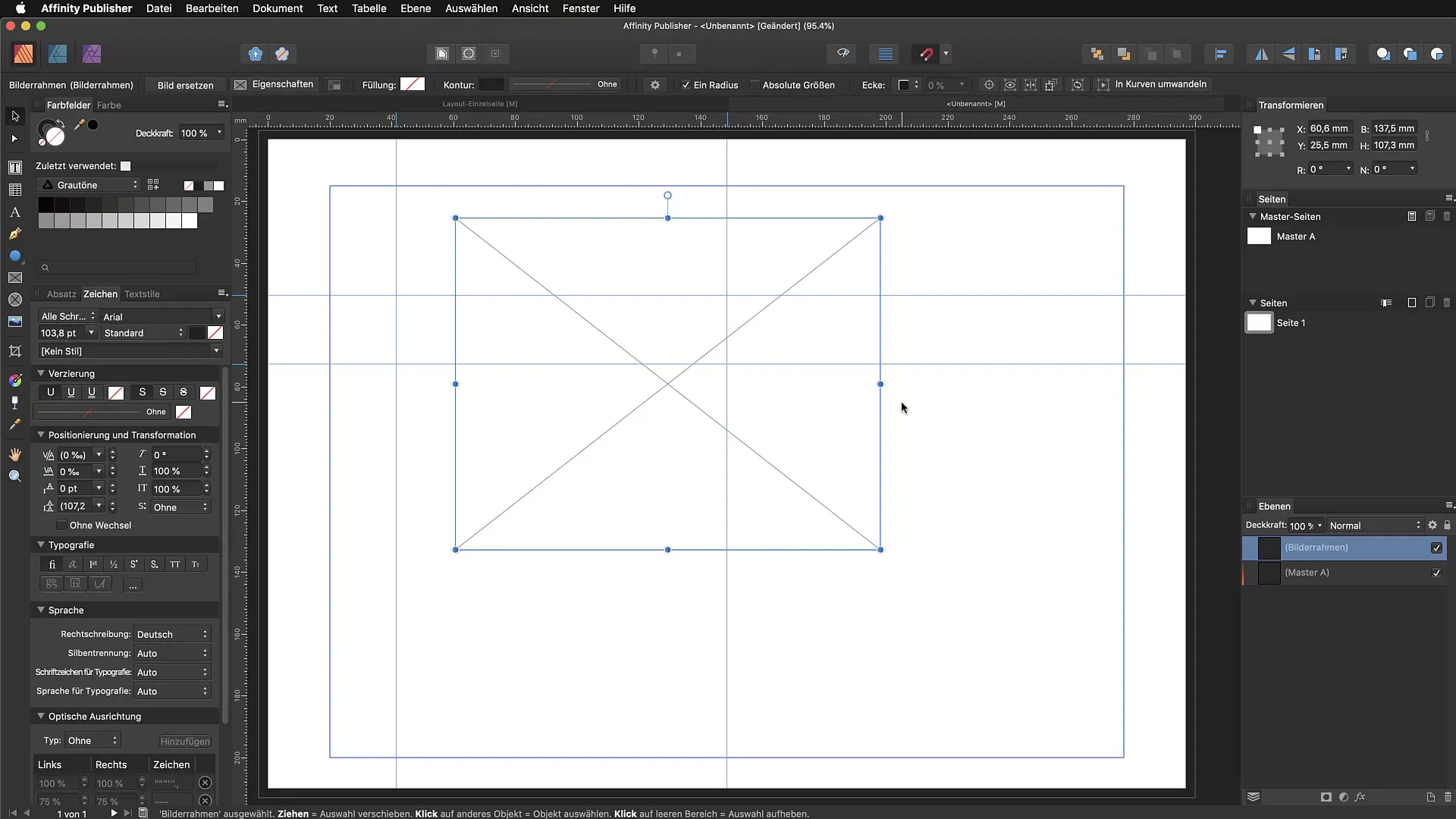Toggle the ligatures fi typography button
Image resolution: width=1456 pixels, height=819 pixels.
(52, 564)
